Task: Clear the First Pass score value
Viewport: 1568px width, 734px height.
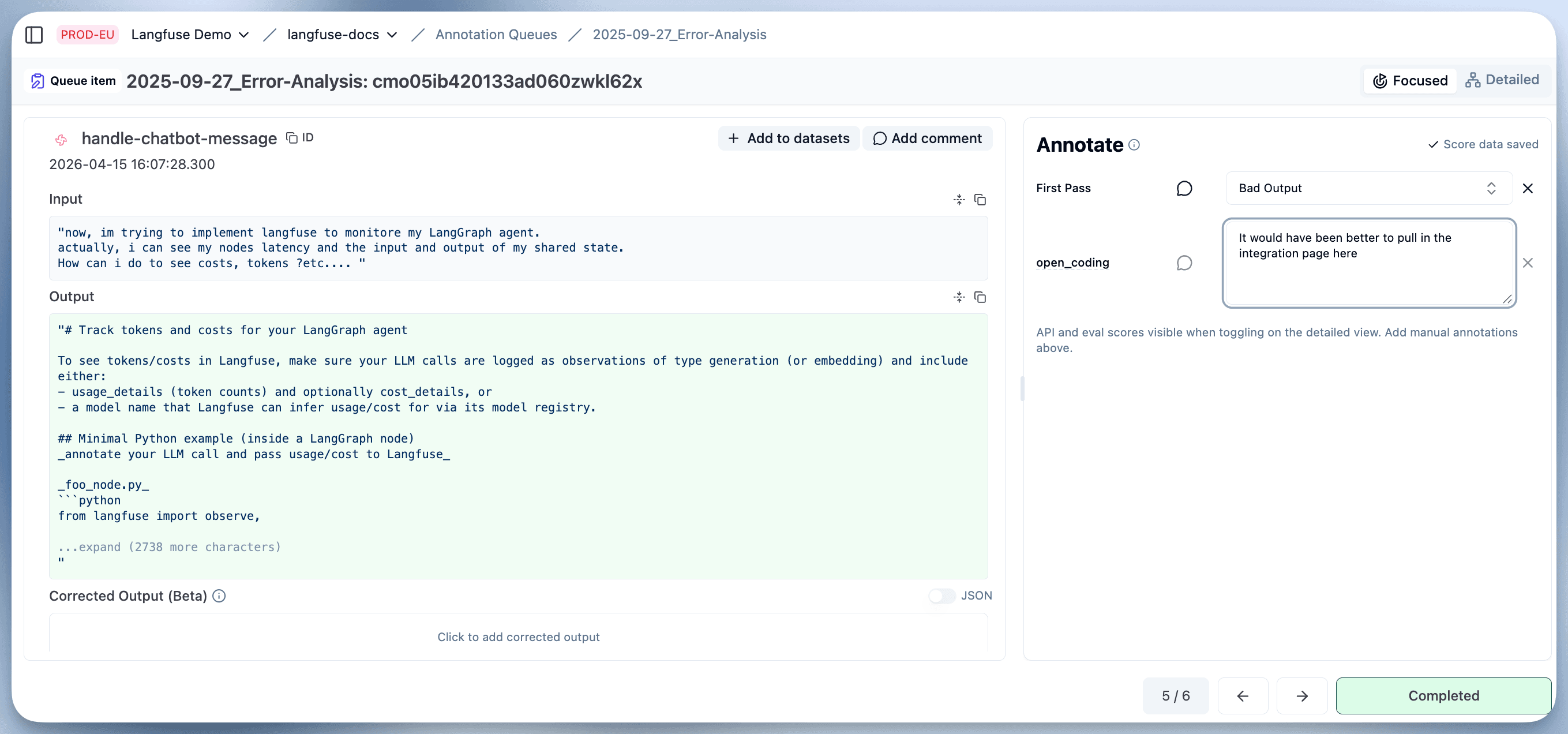Action: point(1528,188)
